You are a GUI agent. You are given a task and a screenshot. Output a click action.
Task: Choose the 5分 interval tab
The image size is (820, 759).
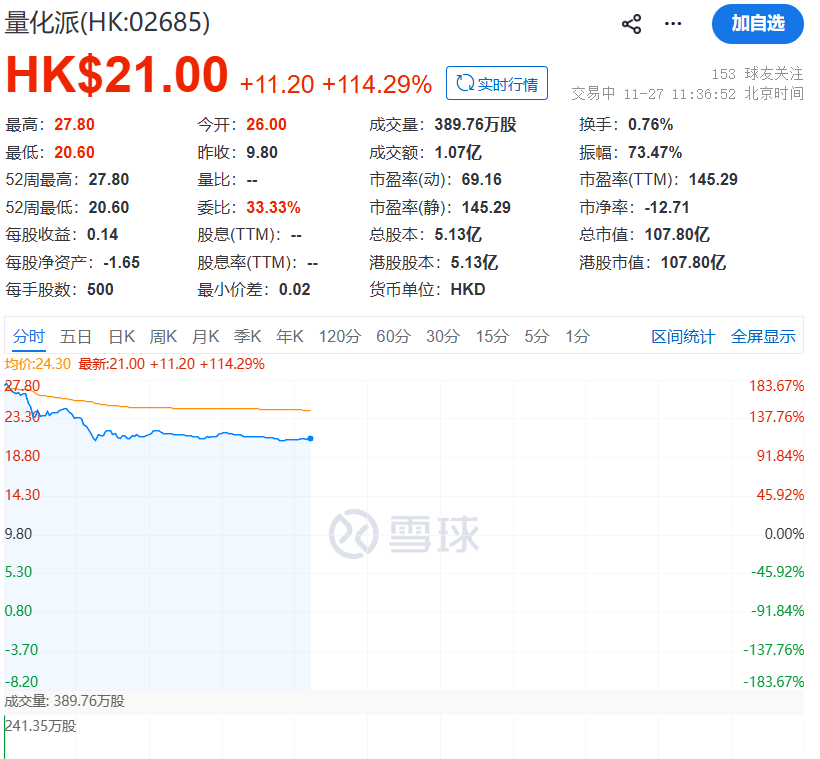tap(536, 336)
